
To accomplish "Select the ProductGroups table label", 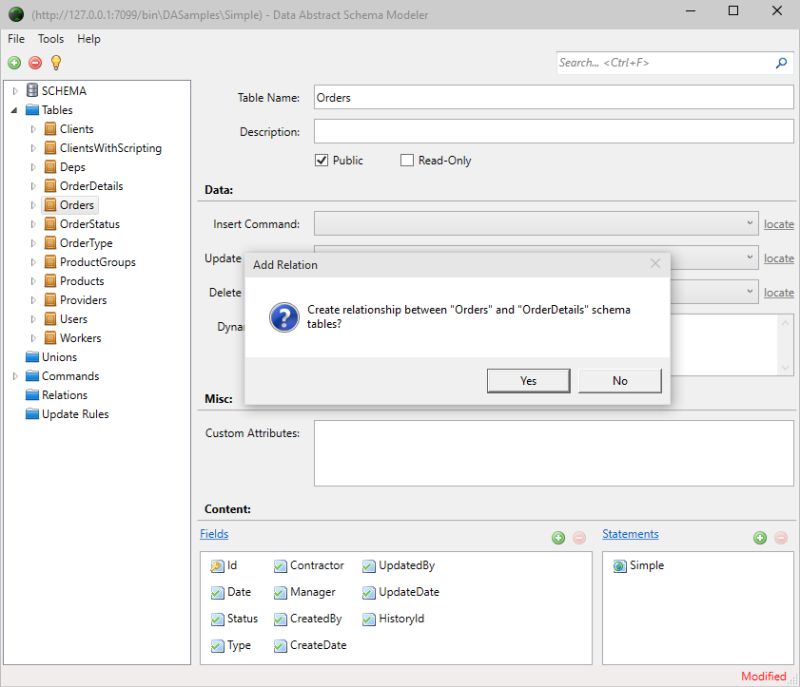I will point(97,262).
